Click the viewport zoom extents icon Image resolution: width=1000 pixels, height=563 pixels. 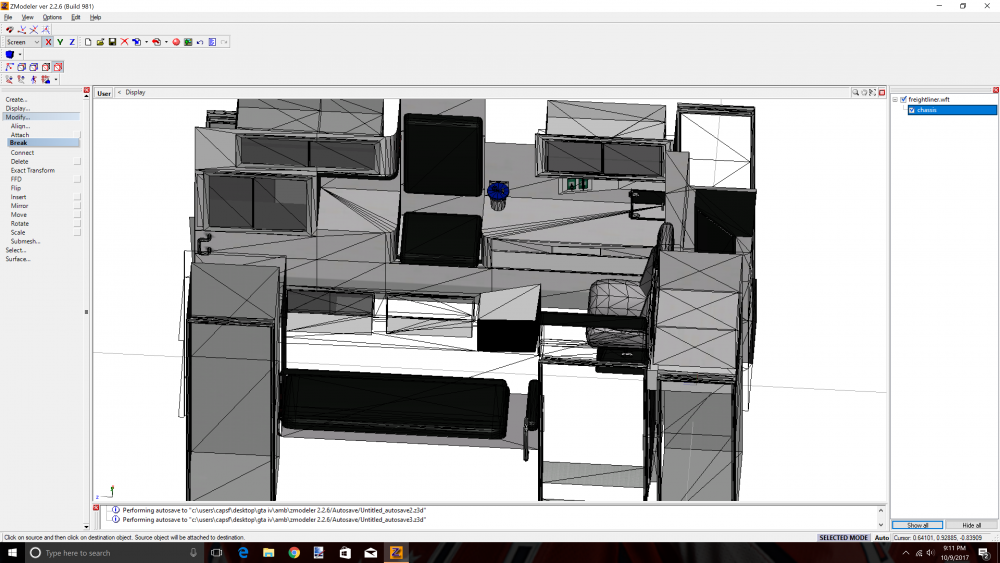tap(872, 92)
